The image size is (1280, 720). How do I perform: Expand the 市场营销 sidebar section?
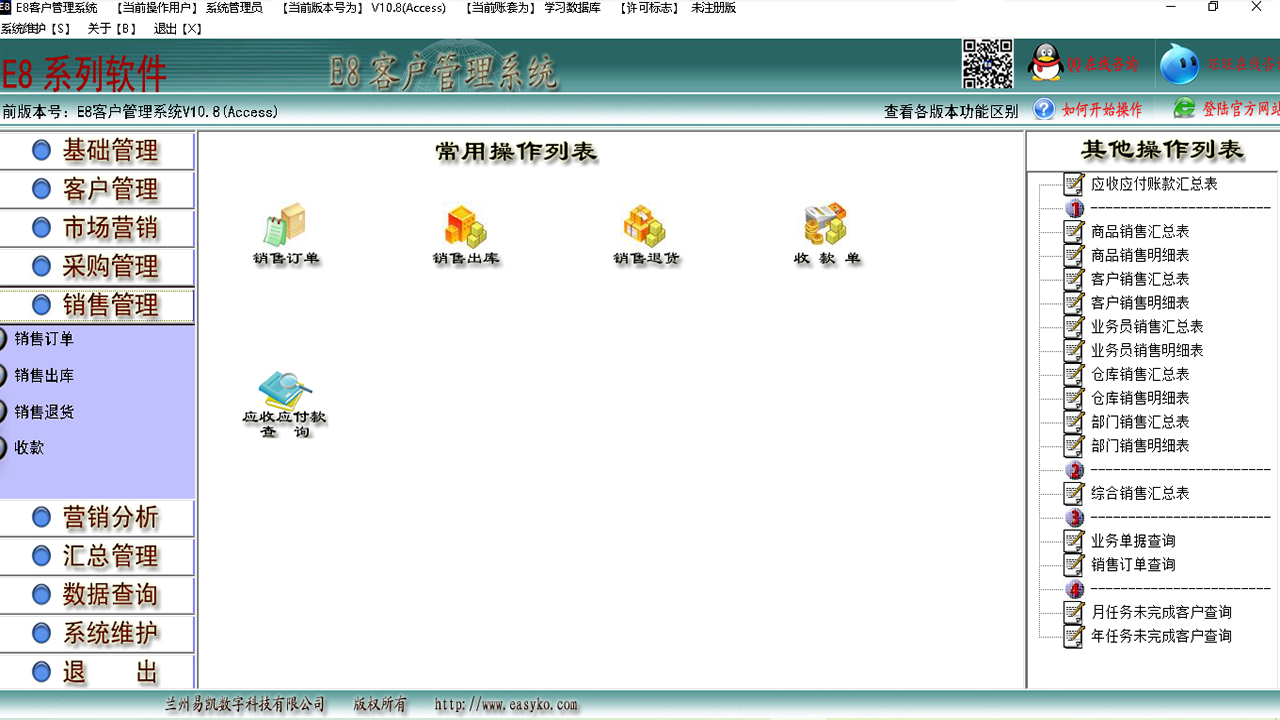coord(97,228)
